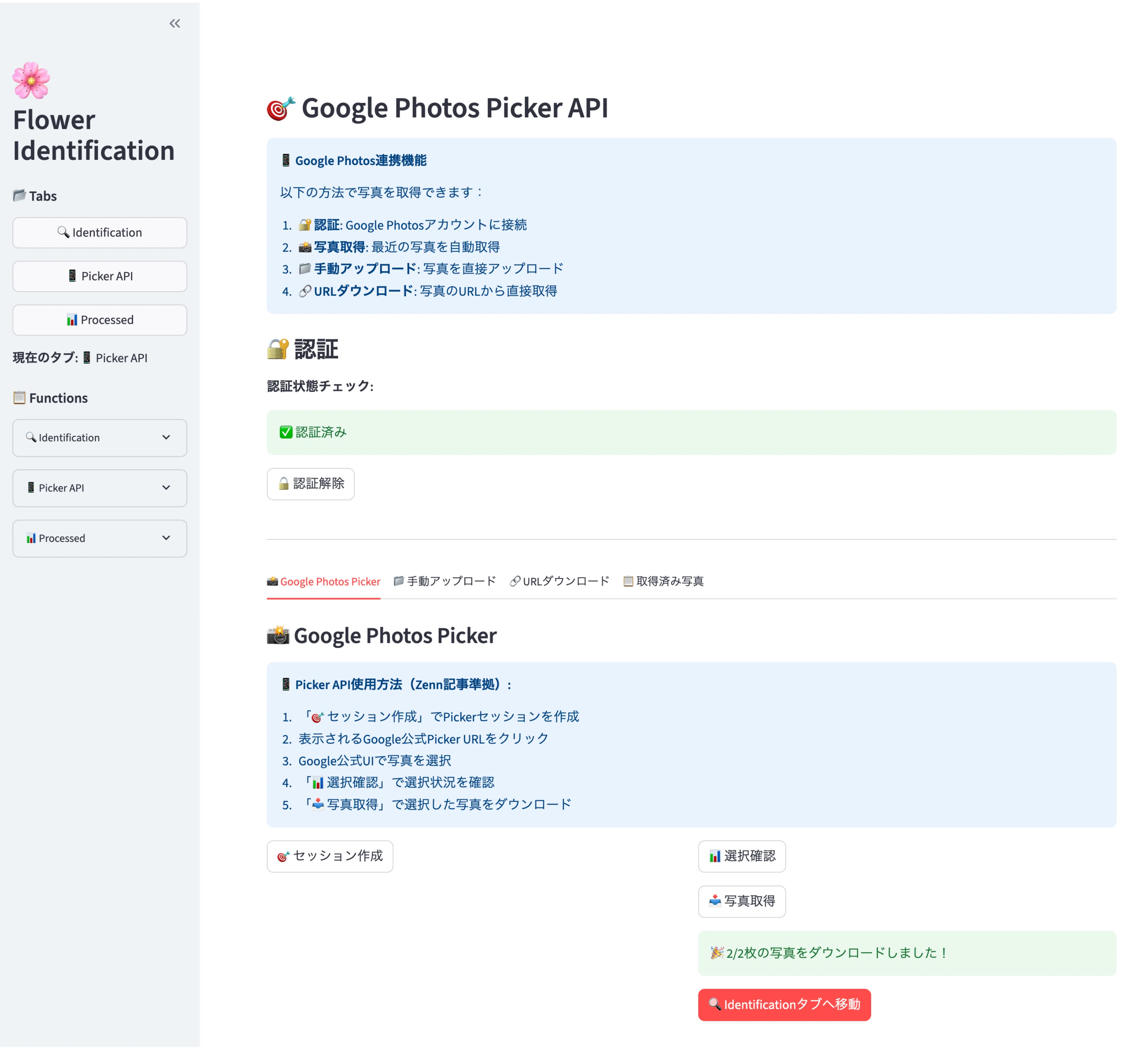
Task: Select the Picker API button under Tabs
Action: 100,276
